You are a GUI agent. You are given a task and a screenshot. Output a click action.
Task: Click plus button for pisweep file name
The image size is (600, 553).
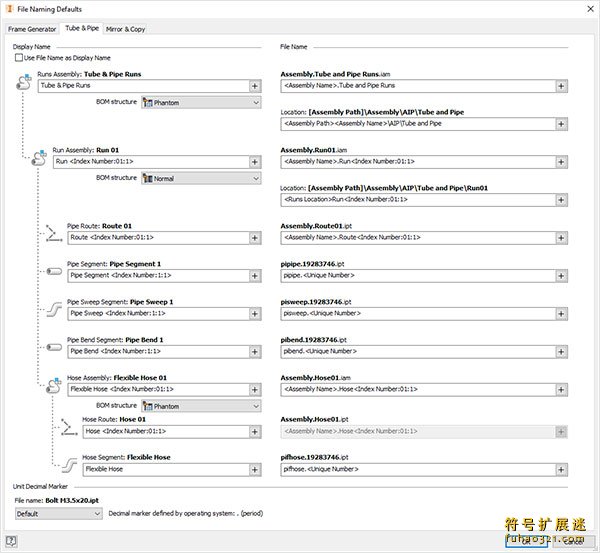click(x=561, y=312)
